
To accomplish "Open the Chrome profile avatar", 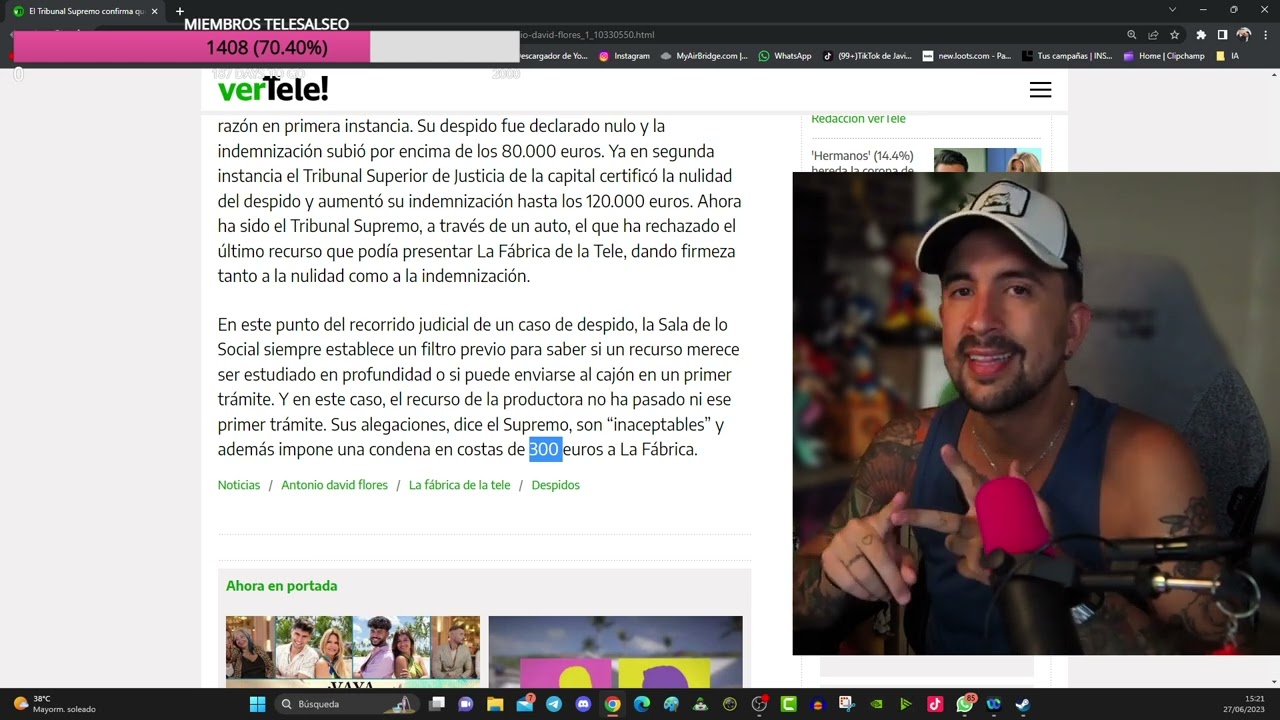I will pos(1244,34).
